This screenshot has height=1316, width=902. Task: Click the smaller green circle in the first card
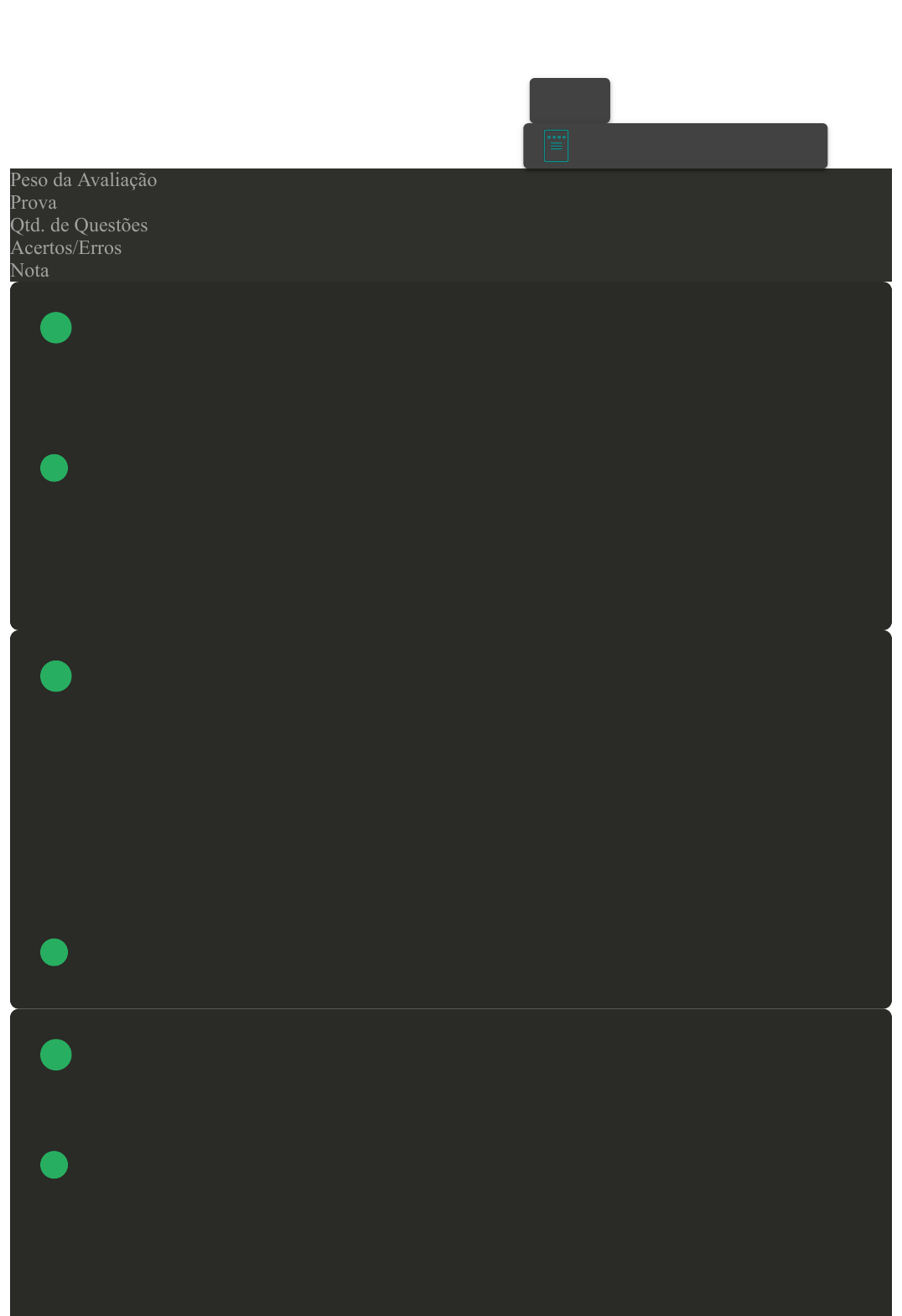pyautogui.click(x=54, y=468)
